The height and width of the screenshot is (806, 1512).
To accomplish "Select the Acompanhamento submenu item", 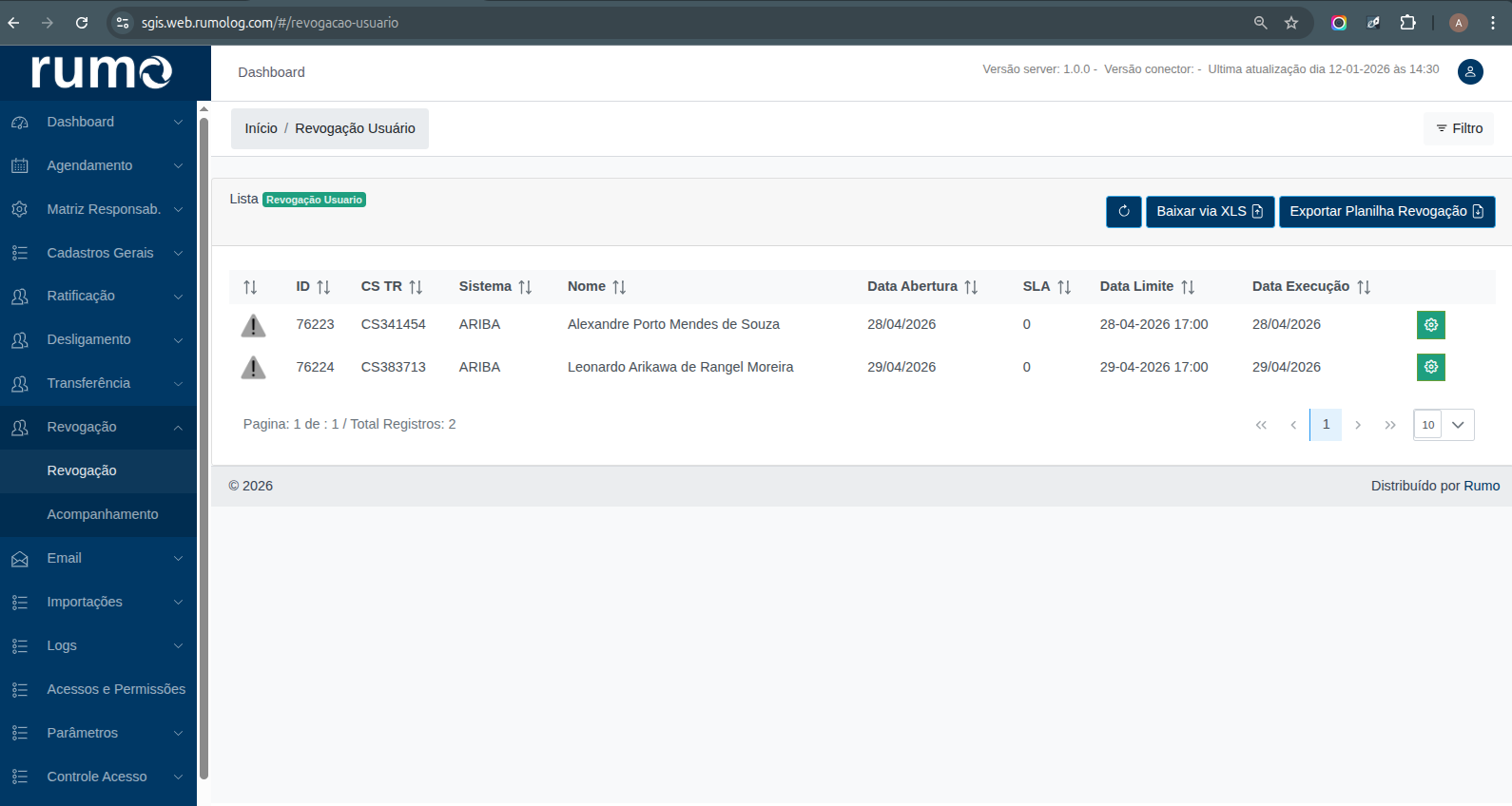I will (x=98, y=515).
